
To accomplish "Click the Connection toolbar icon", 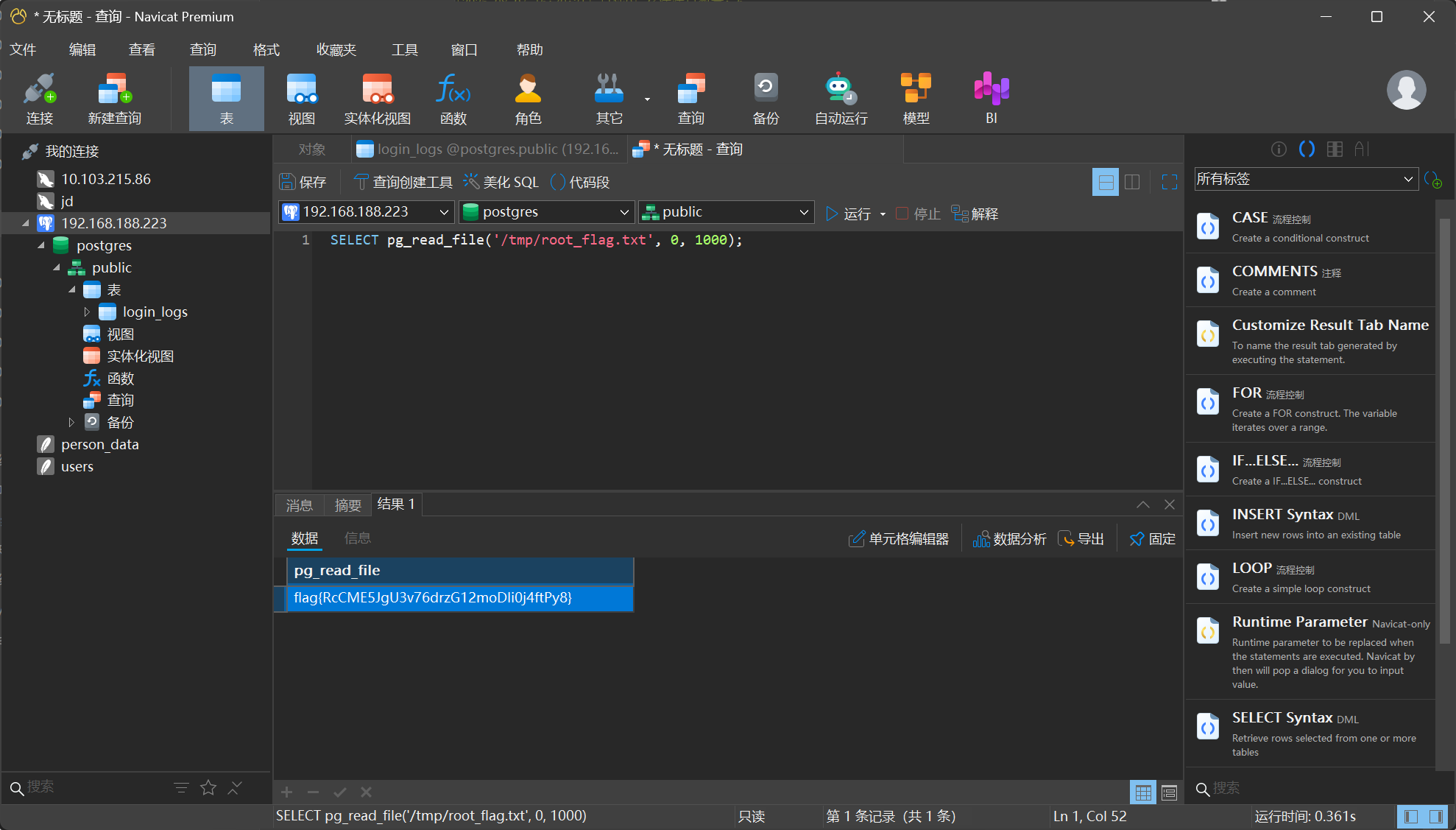I will click(40, 99).
